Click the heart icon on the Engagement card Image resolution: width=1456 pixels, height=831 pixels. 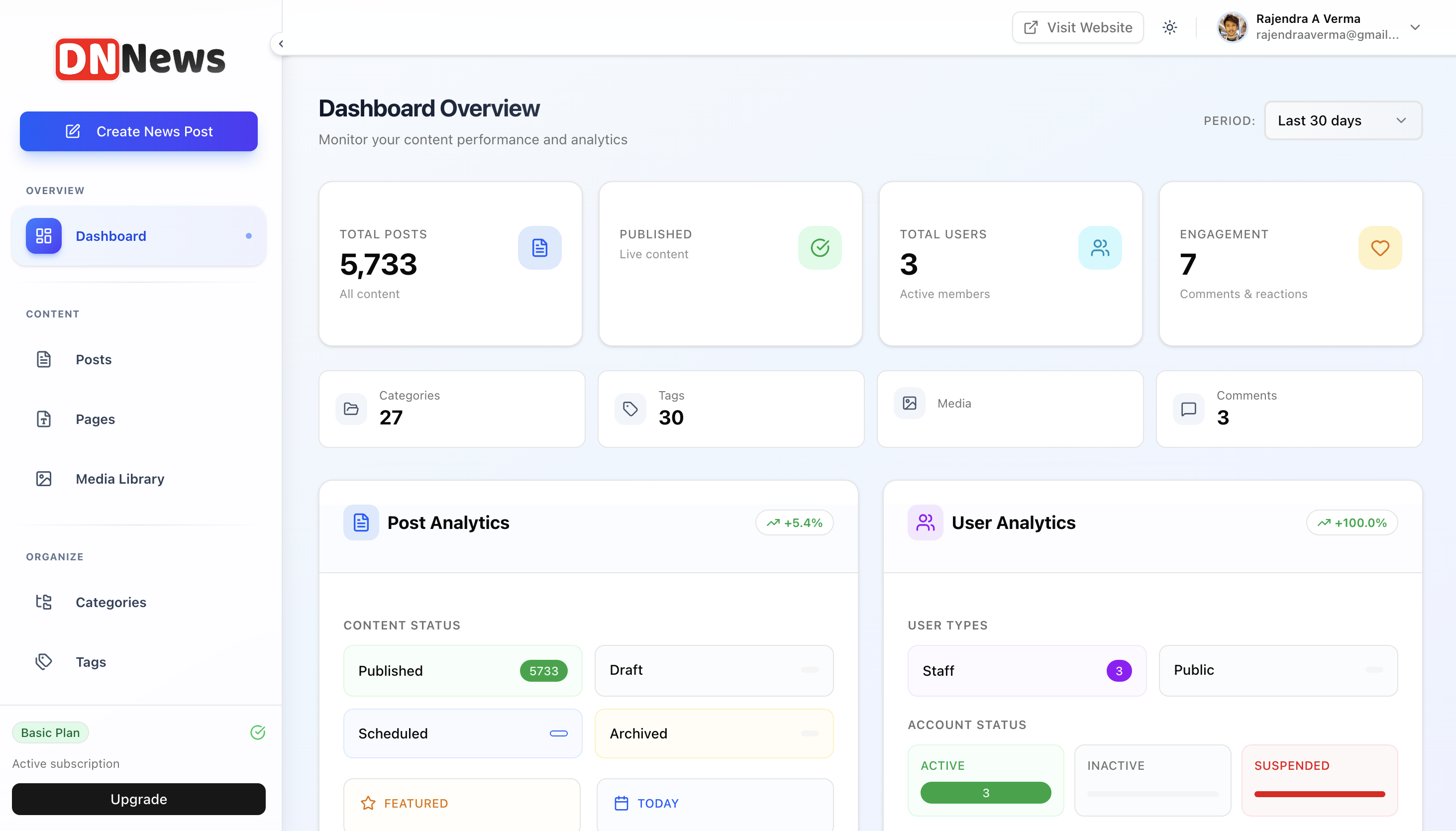(x=1379, y=248)
